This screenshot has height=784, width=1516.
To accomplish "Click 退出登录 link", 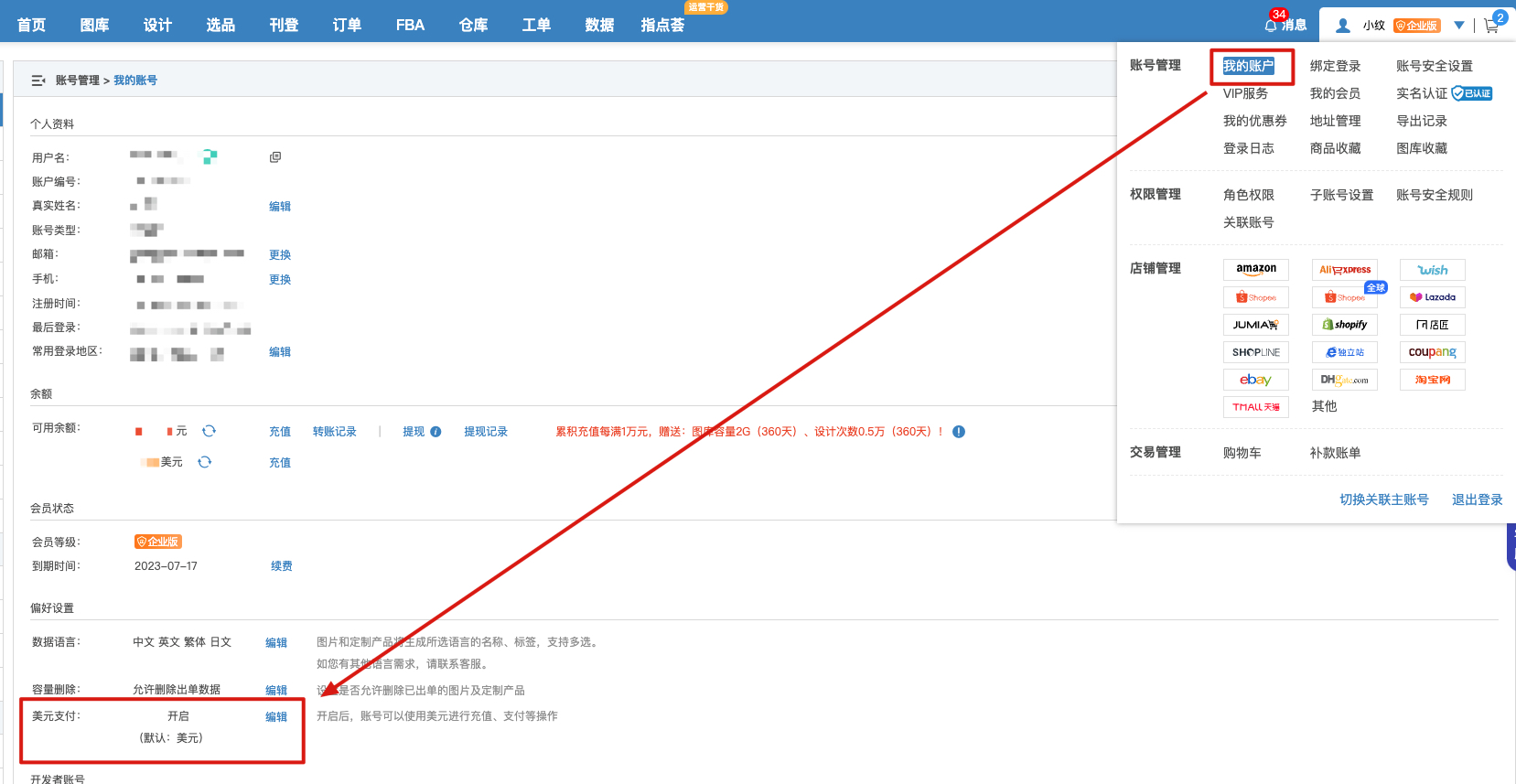I will pyautogui.click(x=1478, y=499).
